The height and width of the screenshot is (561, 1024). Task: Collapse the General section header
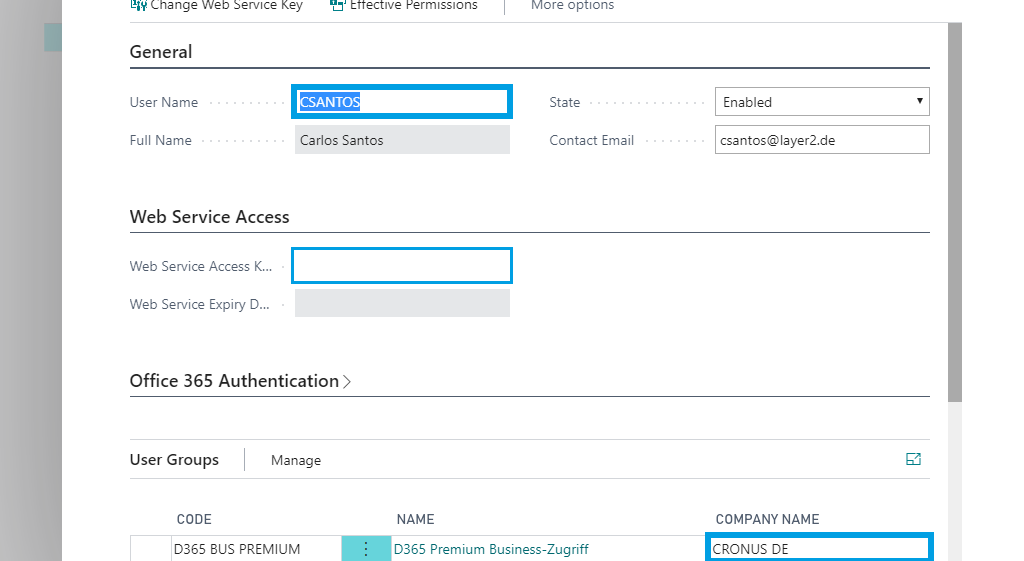pos(161,52)
